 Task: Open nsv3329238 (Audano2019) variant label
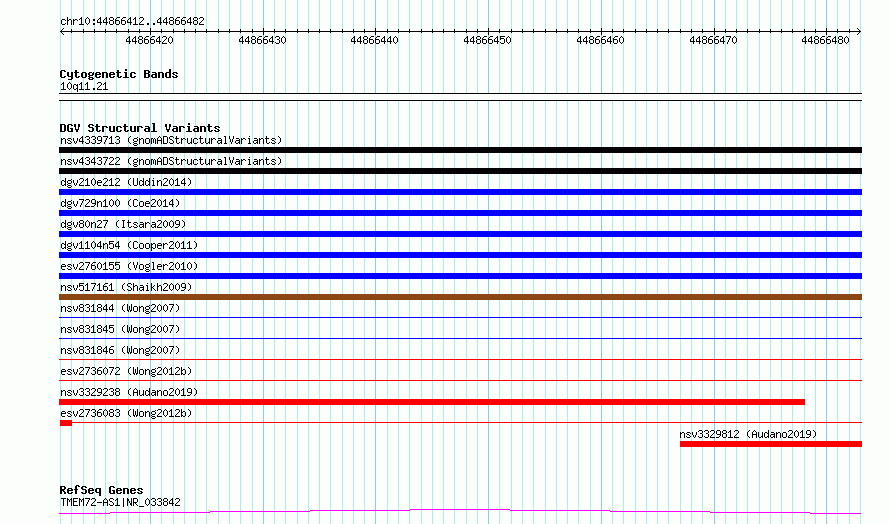click(x=129, y=392)
